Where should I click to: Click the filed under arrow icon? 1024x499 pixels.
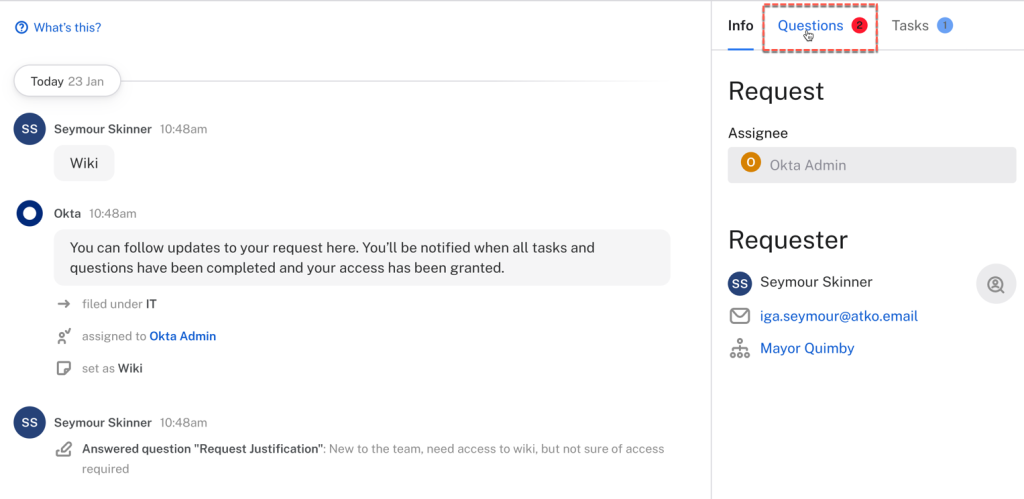pyautogui.click(x=64, y=304)
